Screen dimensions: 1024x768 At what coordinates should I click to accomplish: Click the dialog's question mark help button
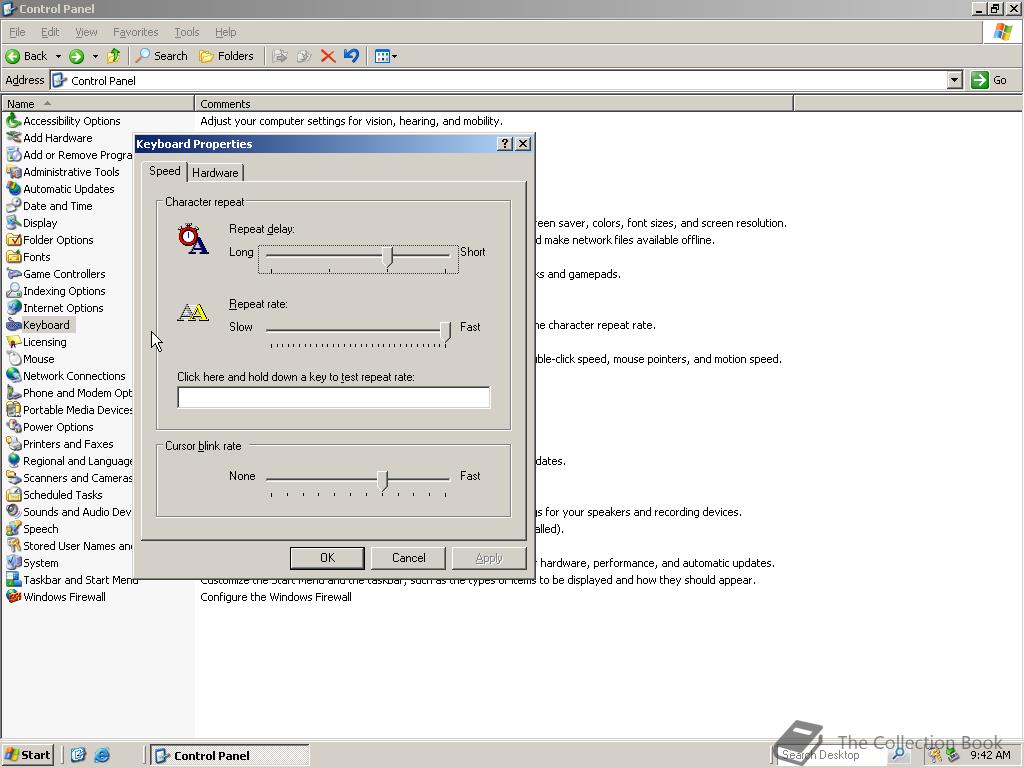pyautogui.click(x=505, y=144)
